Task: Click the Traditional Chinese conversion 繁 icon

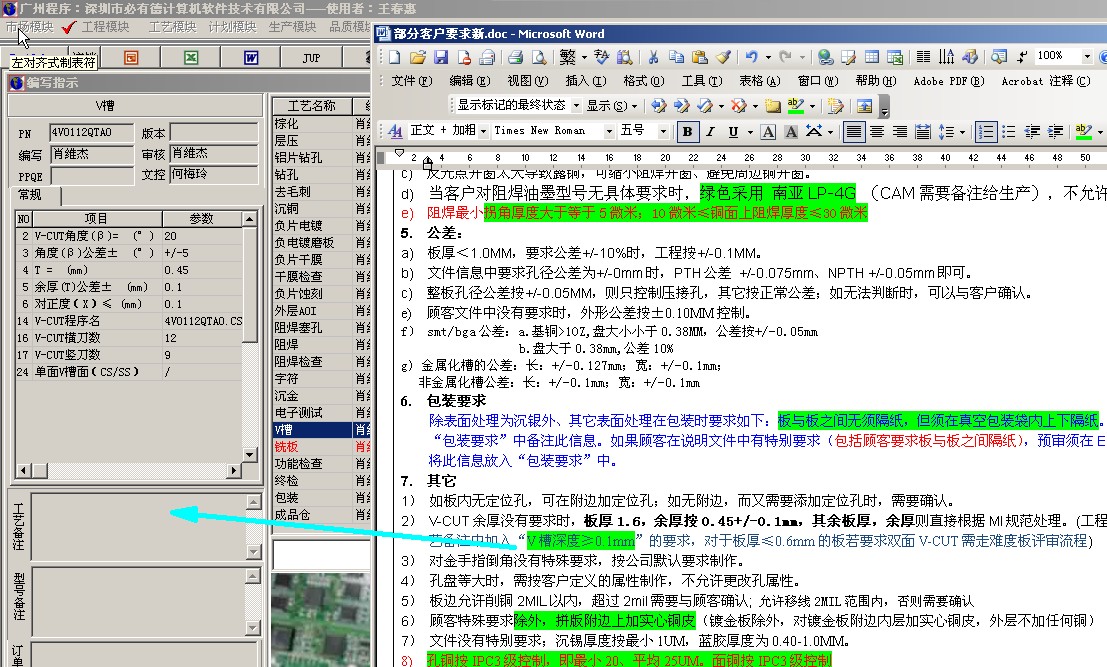Action: (x=568, y=56)
